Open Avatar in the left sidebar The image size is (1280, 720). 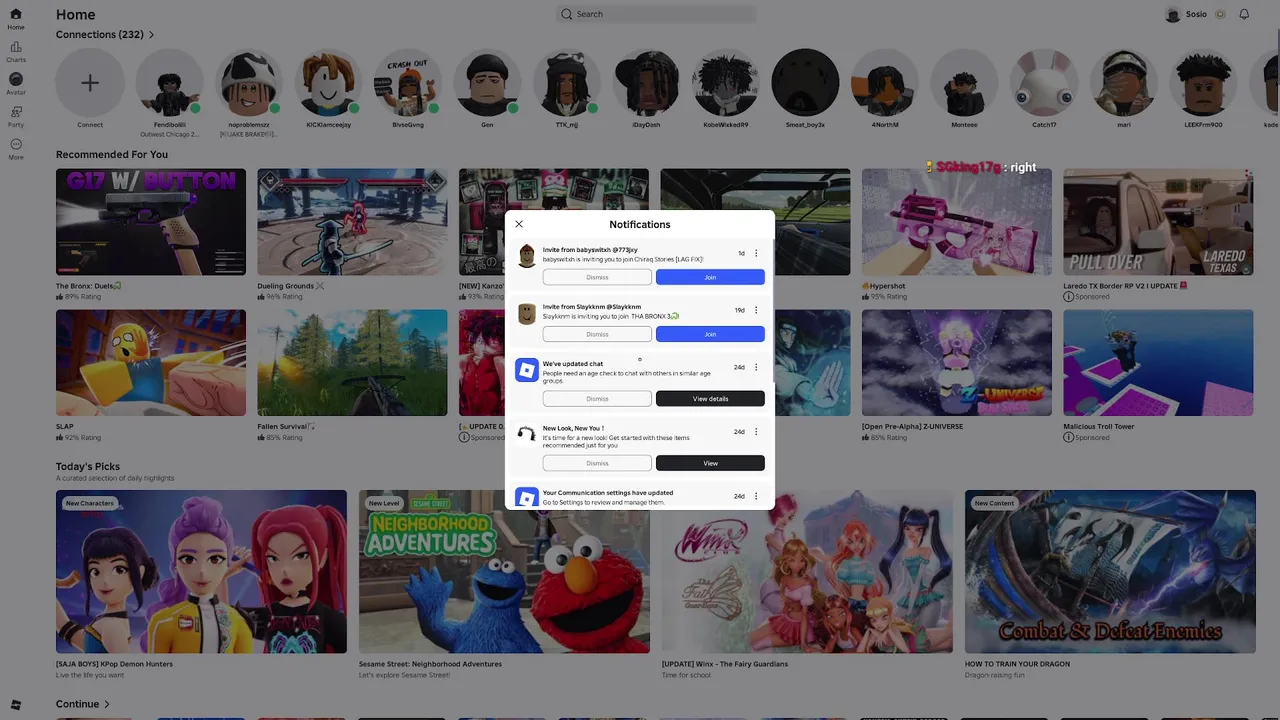point(16,84)
